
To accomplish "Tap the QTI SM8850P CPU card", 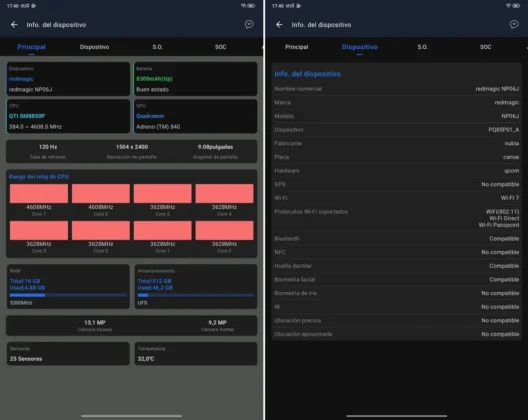I will (68, 116).
